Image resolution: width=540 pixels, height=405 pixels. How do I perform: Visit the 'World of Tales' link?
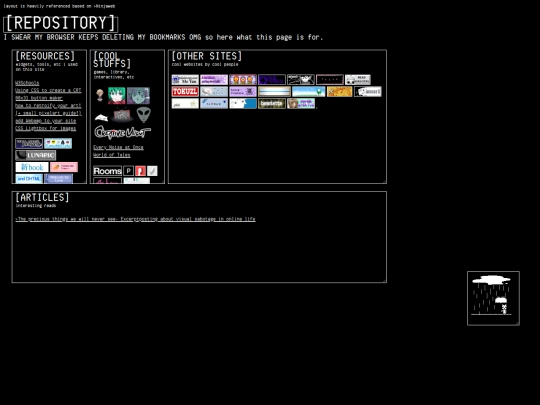click(112, 155)
